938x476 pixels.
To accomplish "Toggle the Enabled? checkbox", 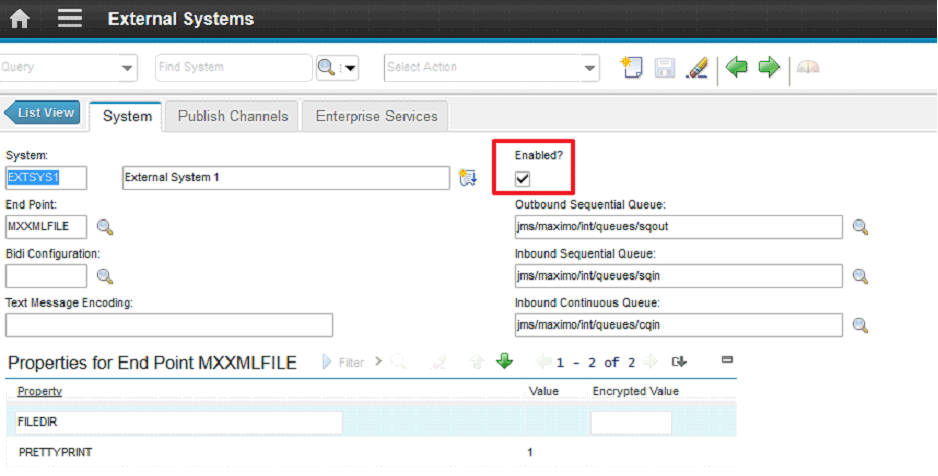I will pos(522,178).
